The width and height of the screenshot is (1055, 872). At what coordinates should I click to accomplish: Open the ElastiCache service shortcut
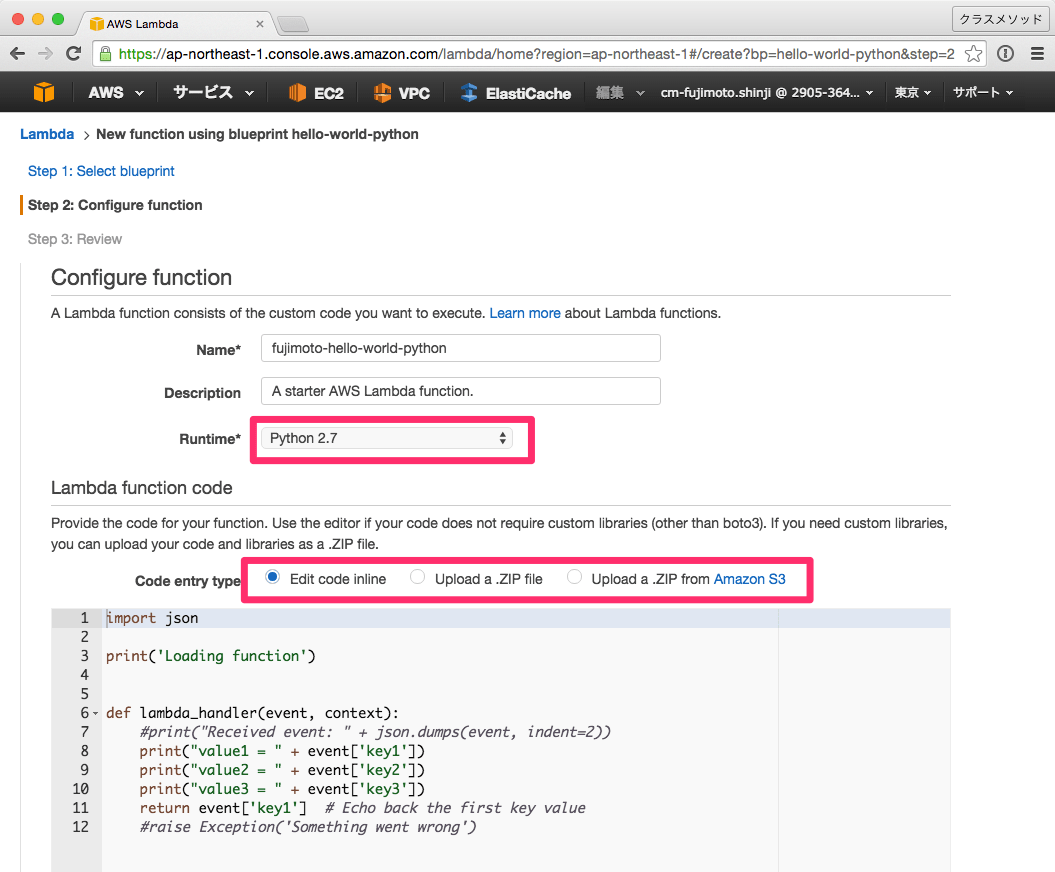coord(516,93)
